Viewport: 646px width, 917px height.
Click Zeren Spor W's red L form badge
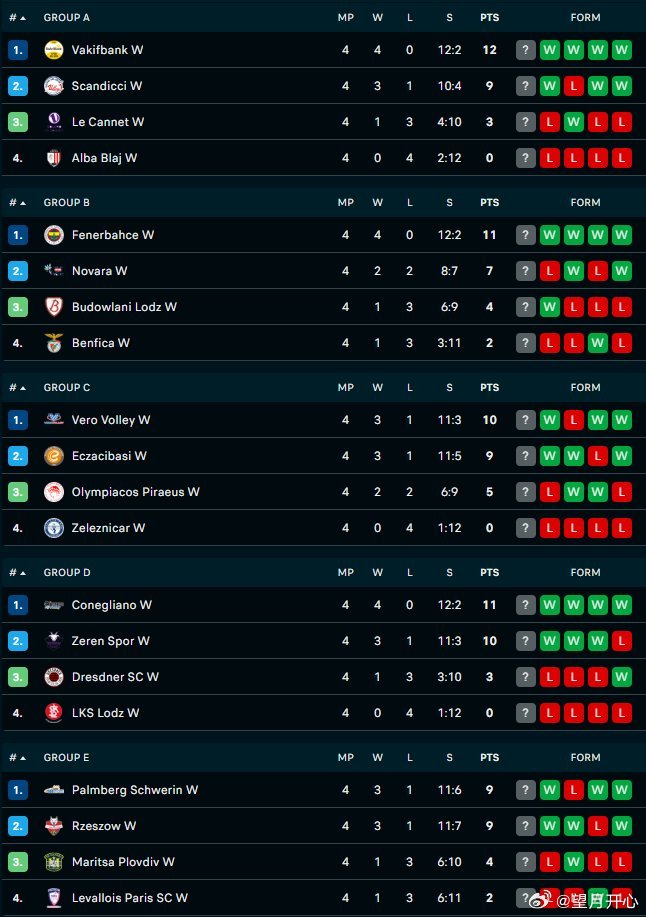pos(622,641)
